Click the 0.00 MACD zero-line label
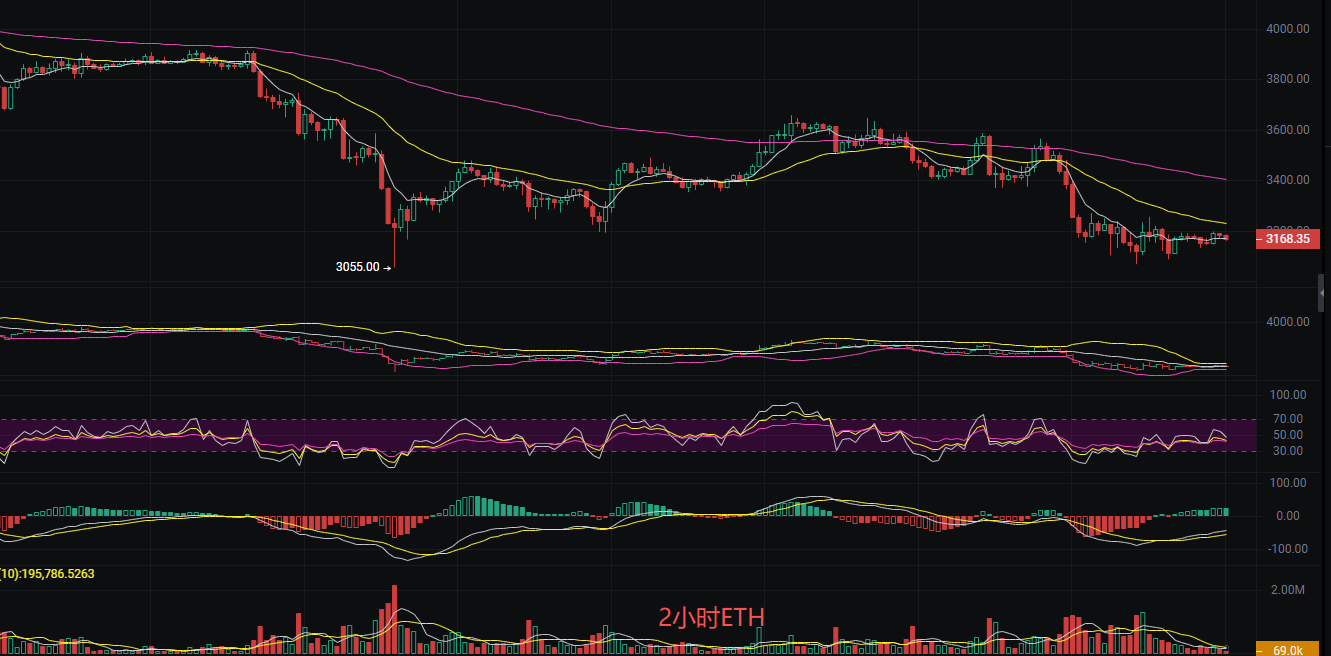 1286,516
